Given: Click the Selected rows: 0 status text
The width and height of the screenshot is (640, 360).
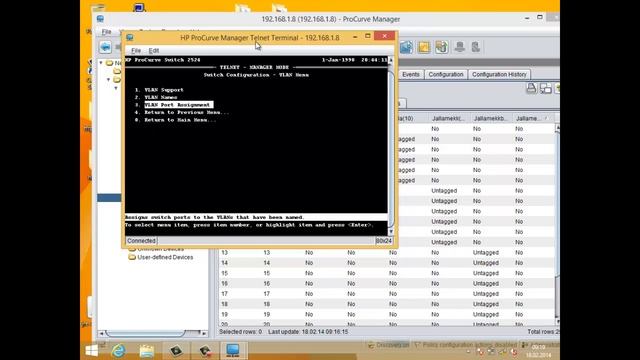Looking at the screenshot, I should pos(240,332).
